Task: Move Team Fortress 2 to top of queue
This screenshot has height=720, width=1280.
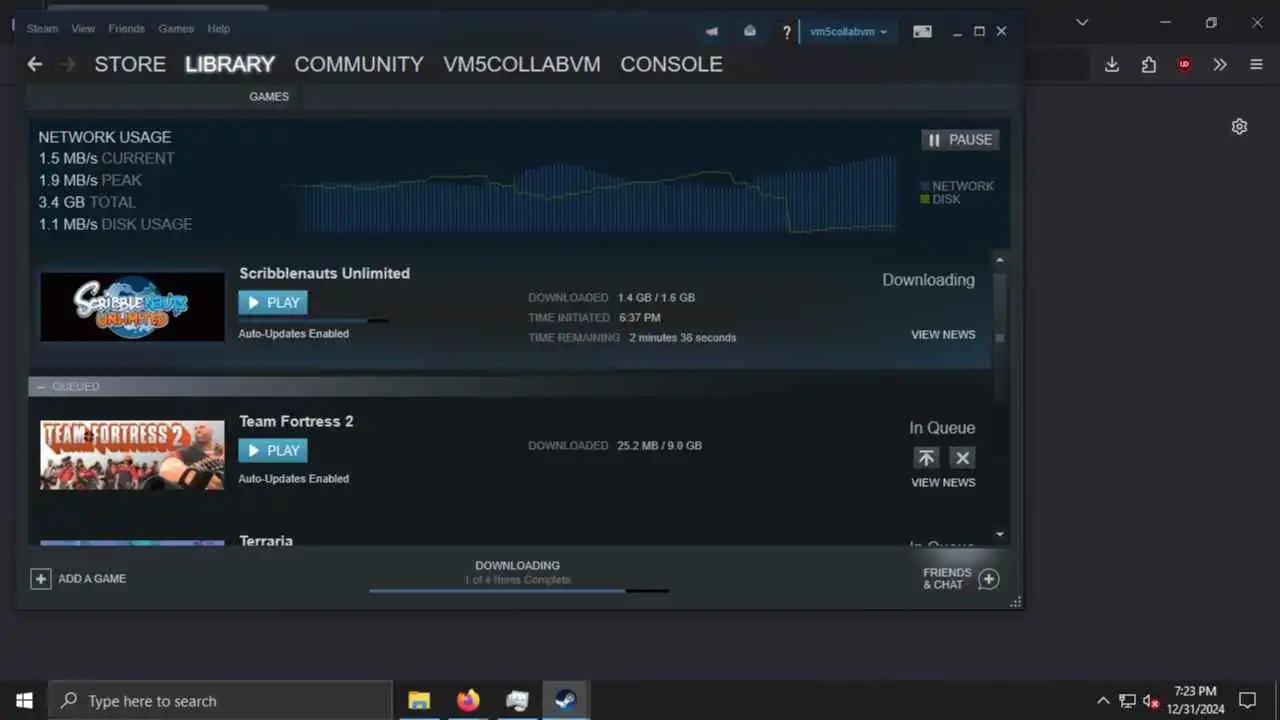Action: 926,458
